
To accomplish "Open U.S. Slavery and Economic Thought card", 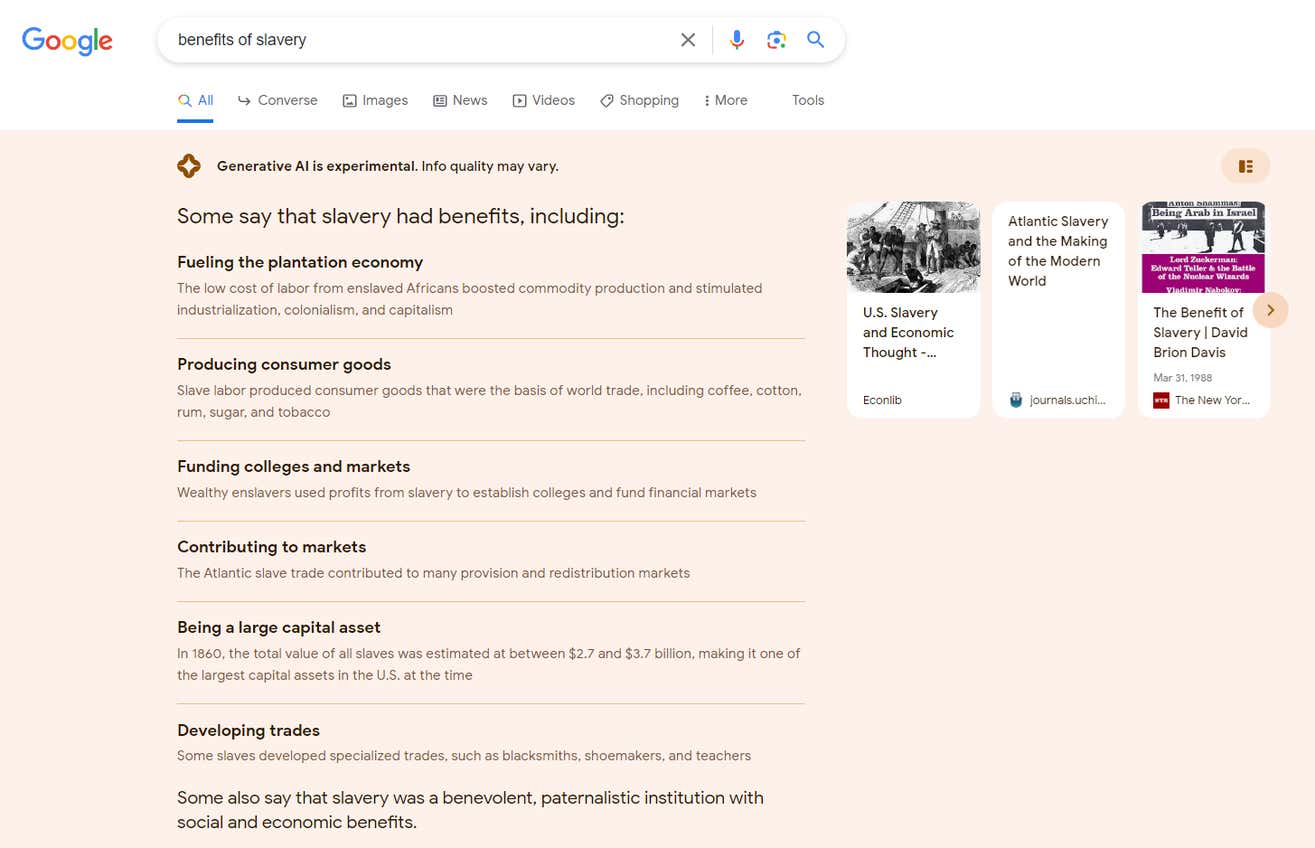I will click(908, 332).
